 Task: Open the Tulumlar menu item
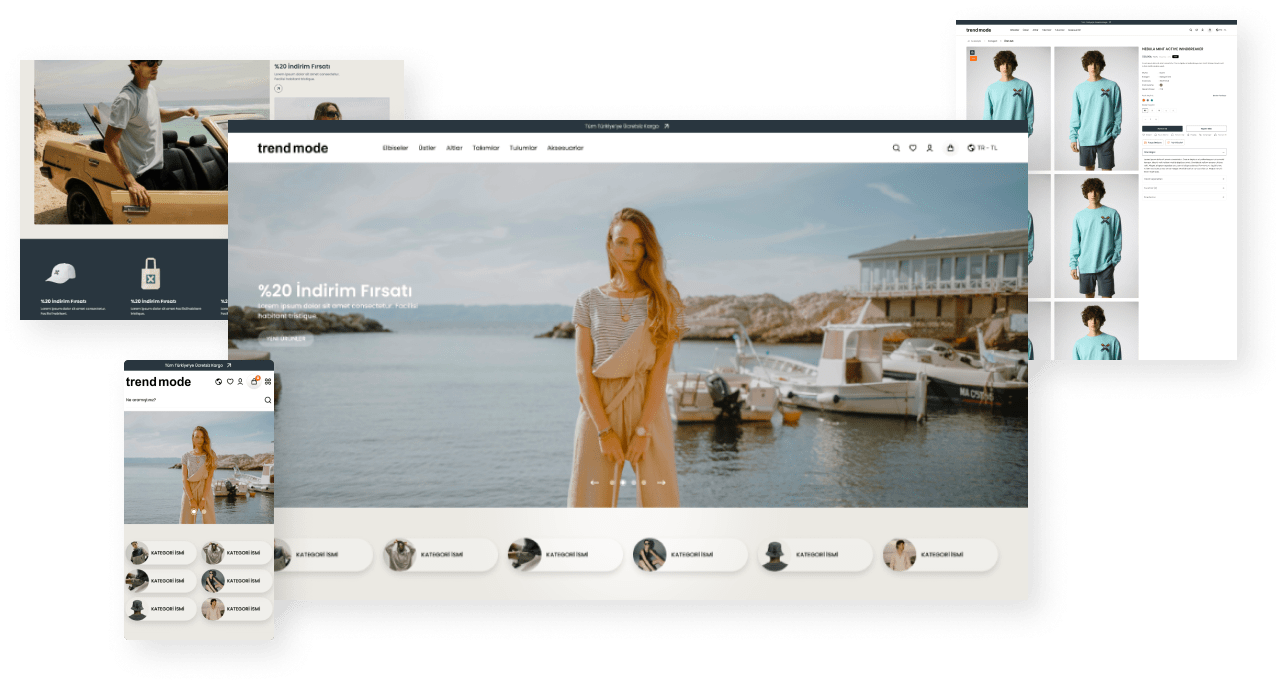point(523,148)
